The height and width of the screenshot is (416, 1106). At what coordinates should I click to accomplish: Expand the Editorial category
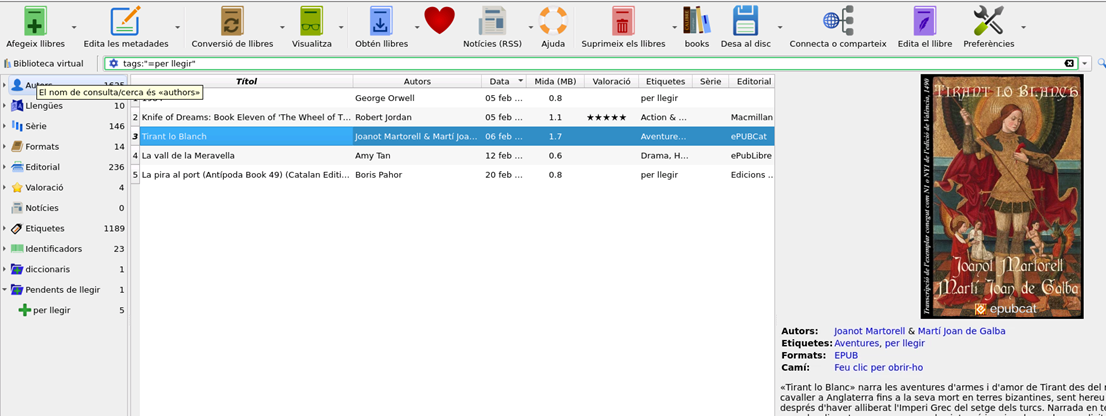coord(4,167)
